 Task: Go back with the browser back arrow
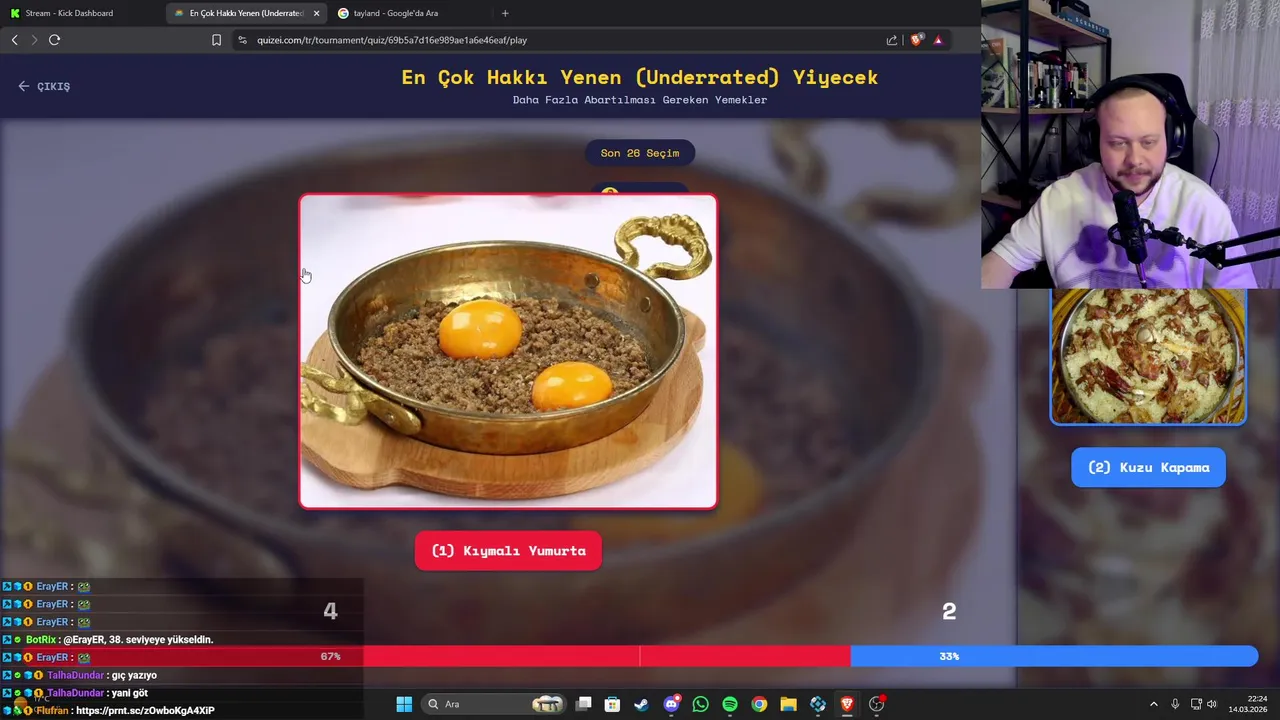coord(15,40)
